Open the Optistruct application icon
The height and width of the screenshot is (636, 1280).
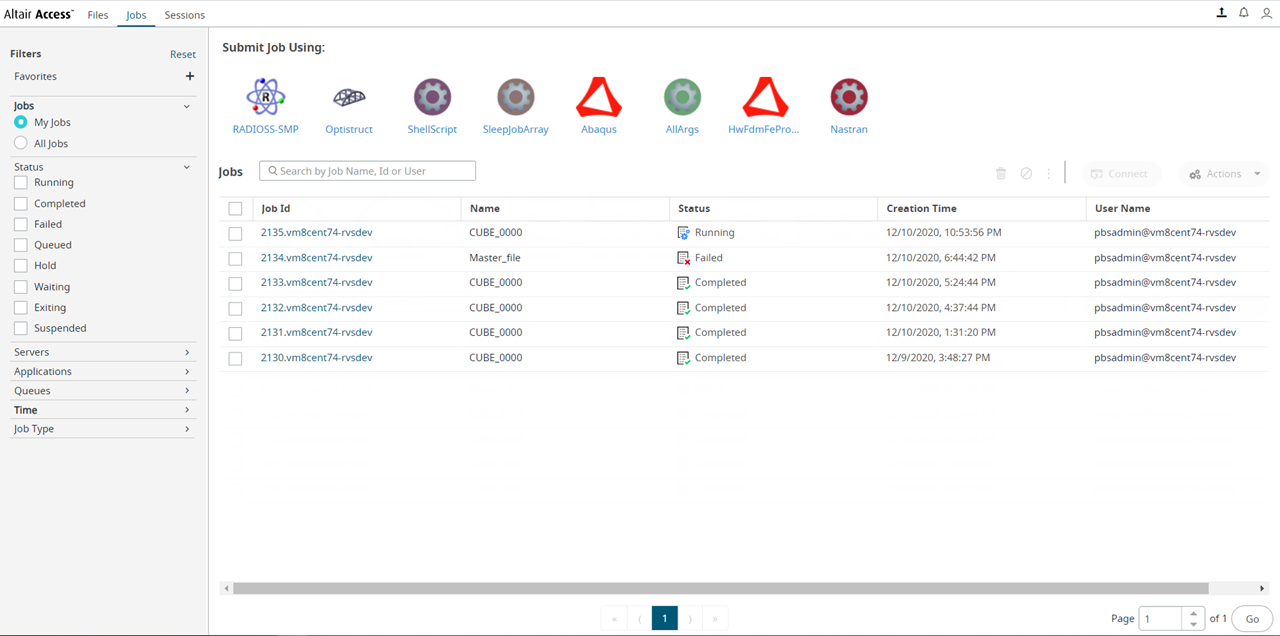pos(349,97)
